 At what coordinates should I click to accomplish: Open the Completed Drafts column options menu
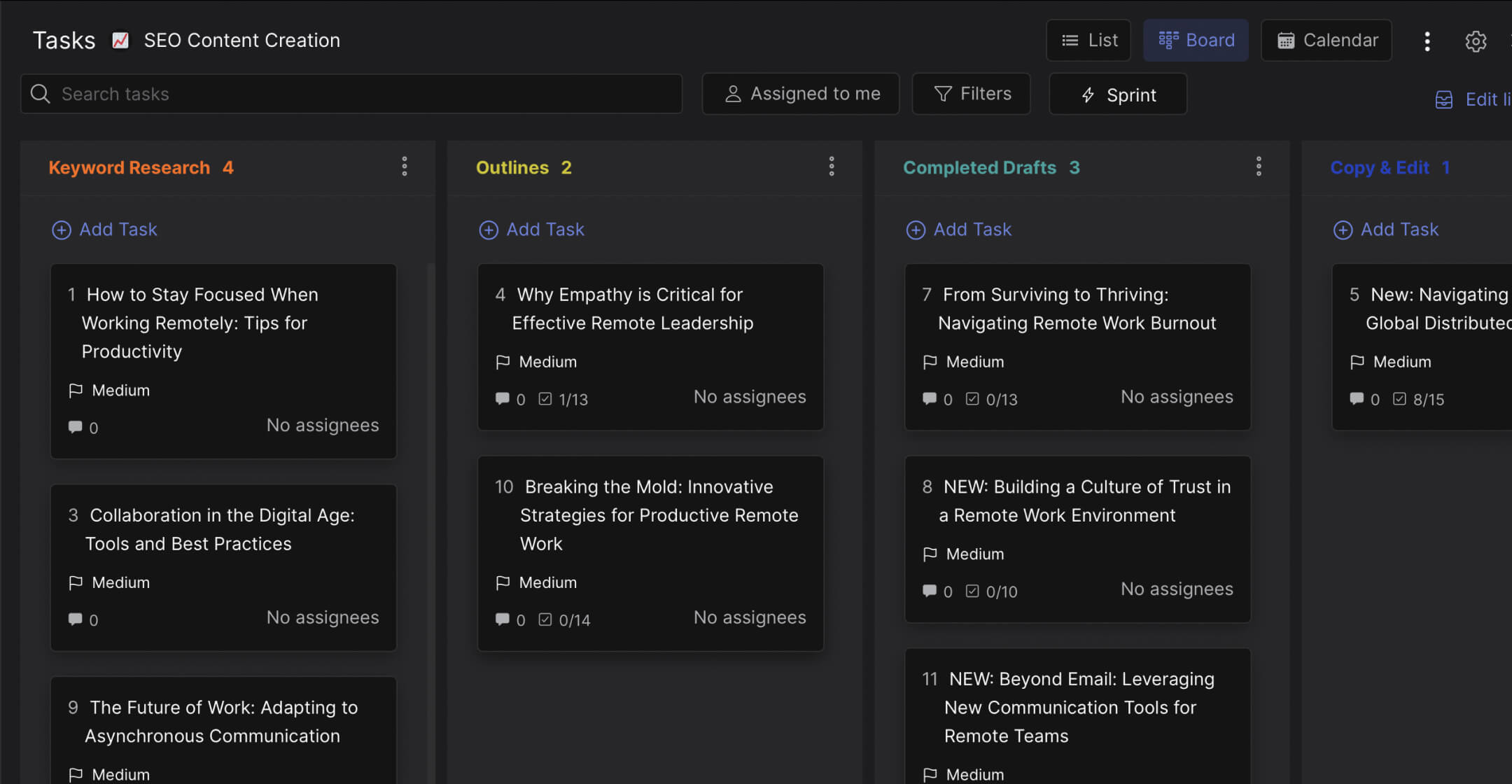1258,166
